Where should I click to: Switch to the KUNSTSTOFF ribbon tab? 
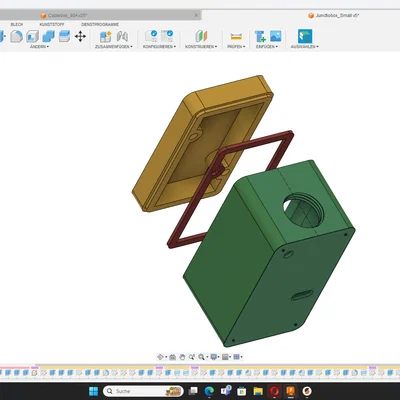point(52,24)
